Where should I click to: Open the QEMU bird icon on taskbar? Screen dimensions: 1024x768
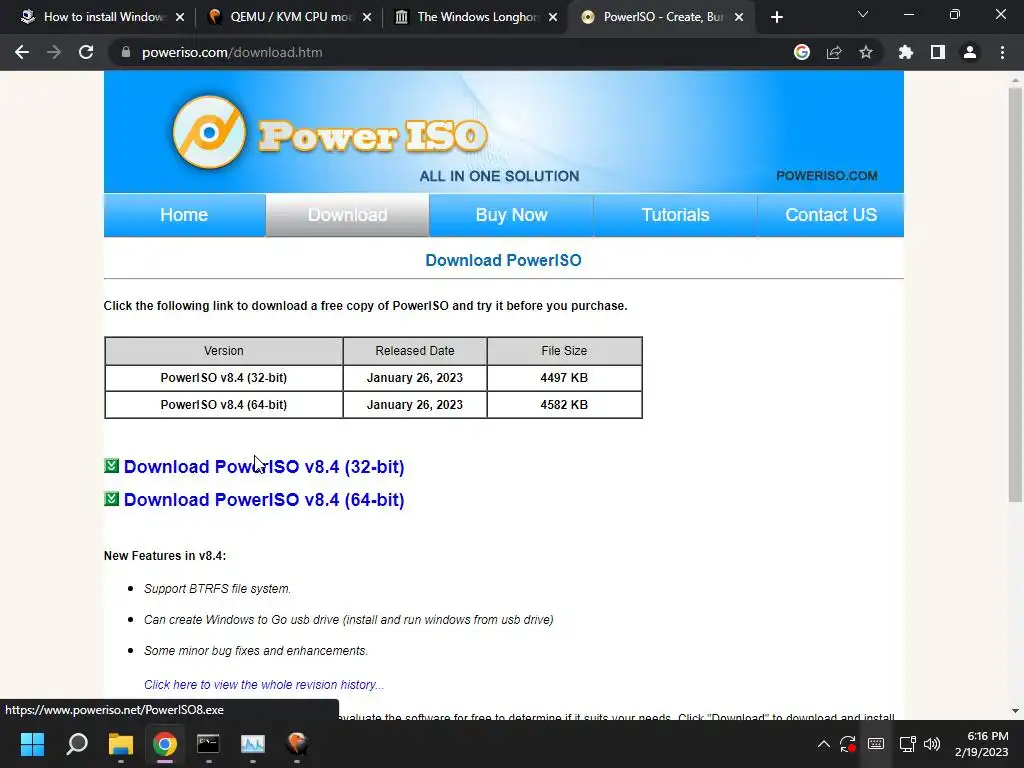click(x=297, y=744)
